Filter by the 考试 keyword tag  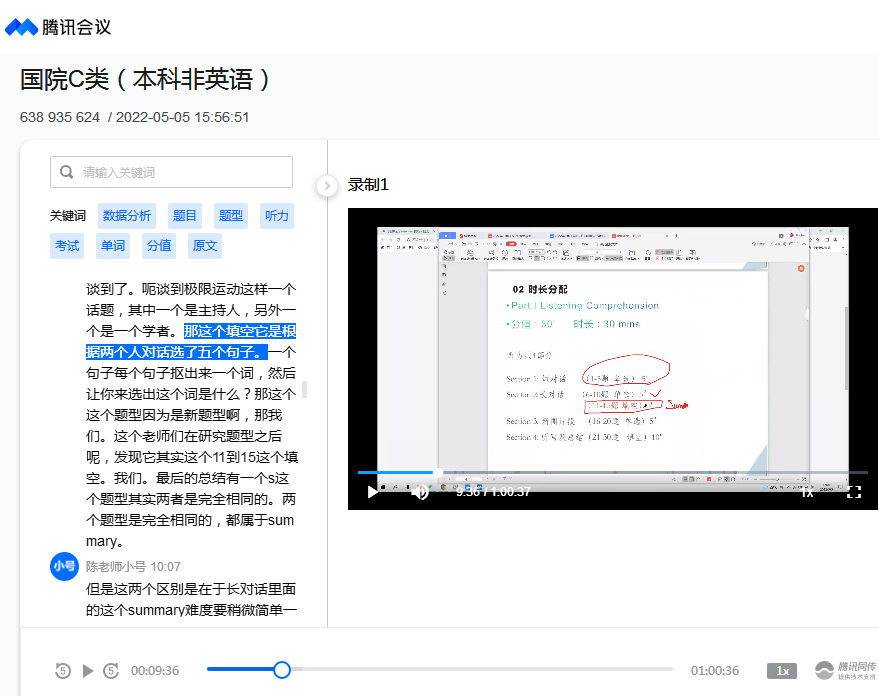pos(67,245)
